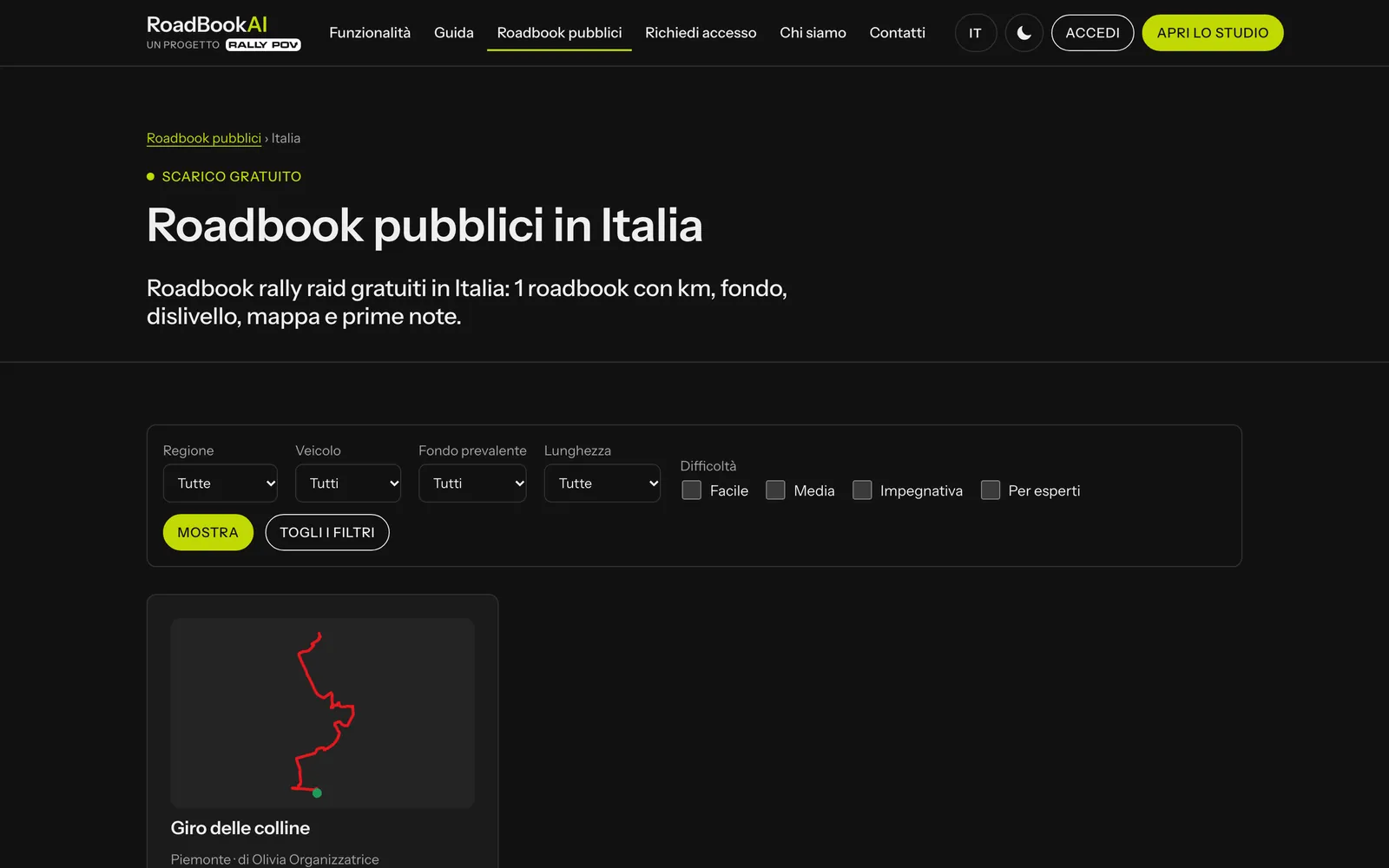
Task: Click the Rally POV badge
Action: click(263, 45)
